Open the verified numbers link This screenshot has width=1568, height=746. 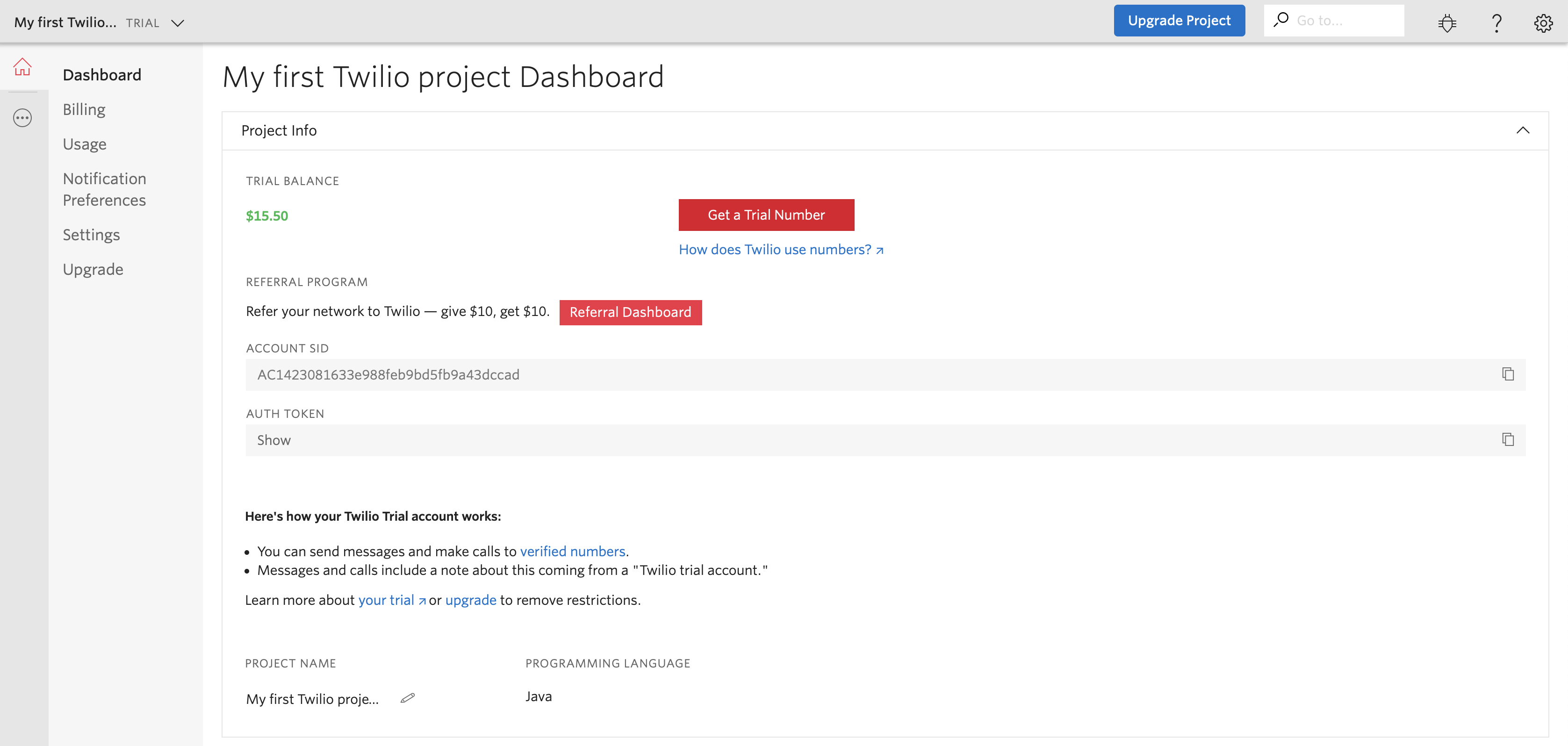(572, 551)
